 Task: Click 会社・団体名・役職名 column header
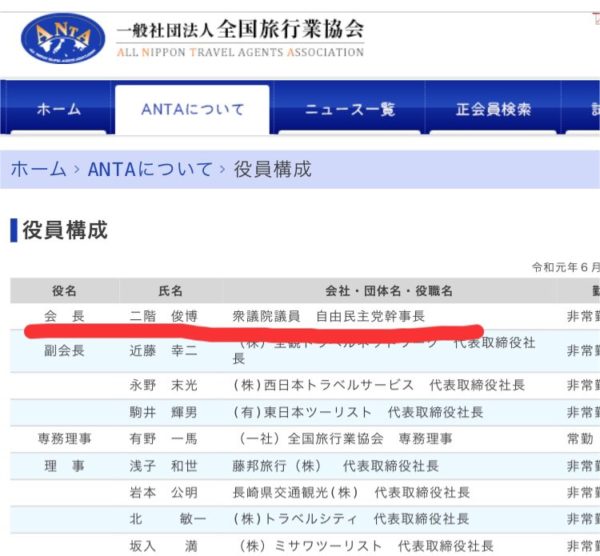point(389,291)
